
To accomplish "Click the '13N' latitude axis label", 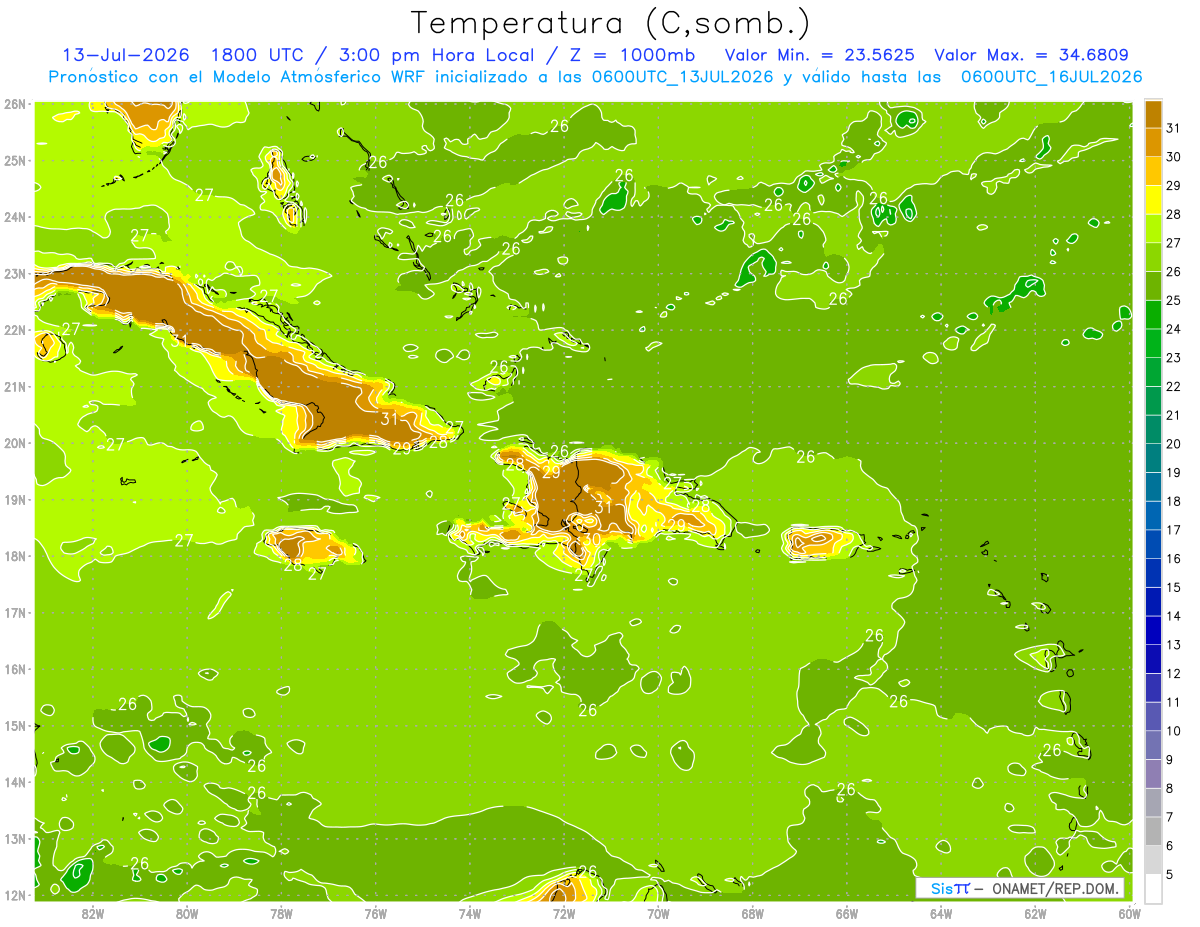I will (15, 838).
